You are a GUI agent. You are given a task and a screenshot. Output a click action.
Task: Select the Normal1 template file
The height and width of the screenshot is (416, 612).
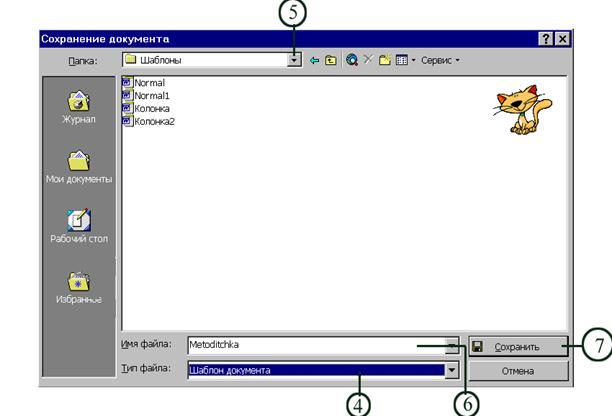146,96
